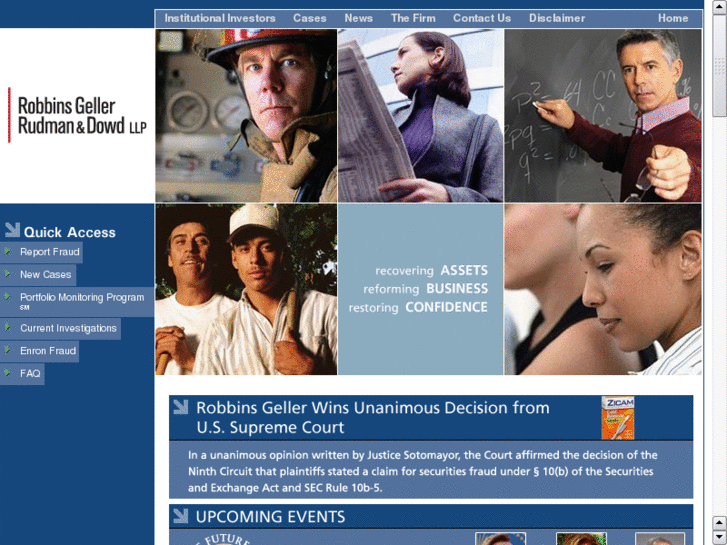Viewport: 727px width, 545px height.
Task: Go to the Home page
Action: pyautogui.click(x=673, y=19)
